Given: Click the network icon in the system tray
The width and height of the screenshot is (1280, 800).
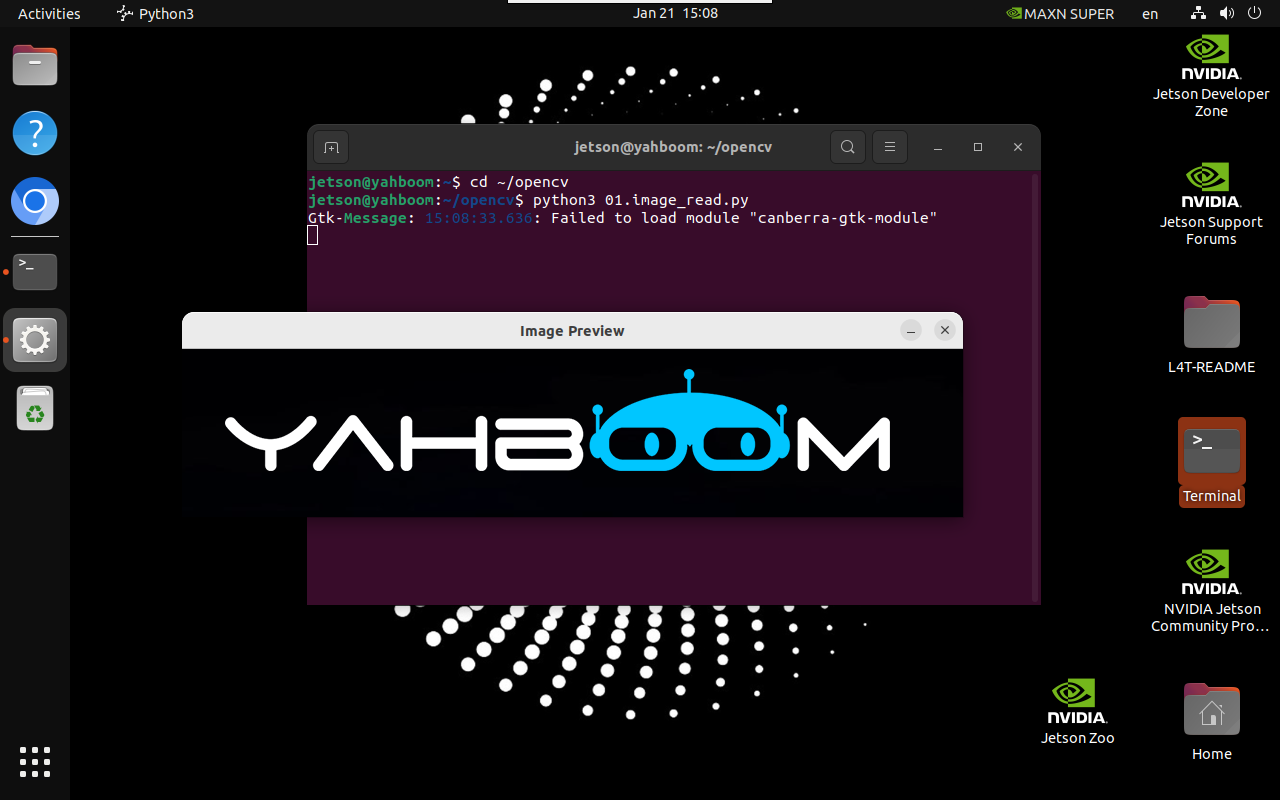Looking at the screenshot, I should point(1199,13).
